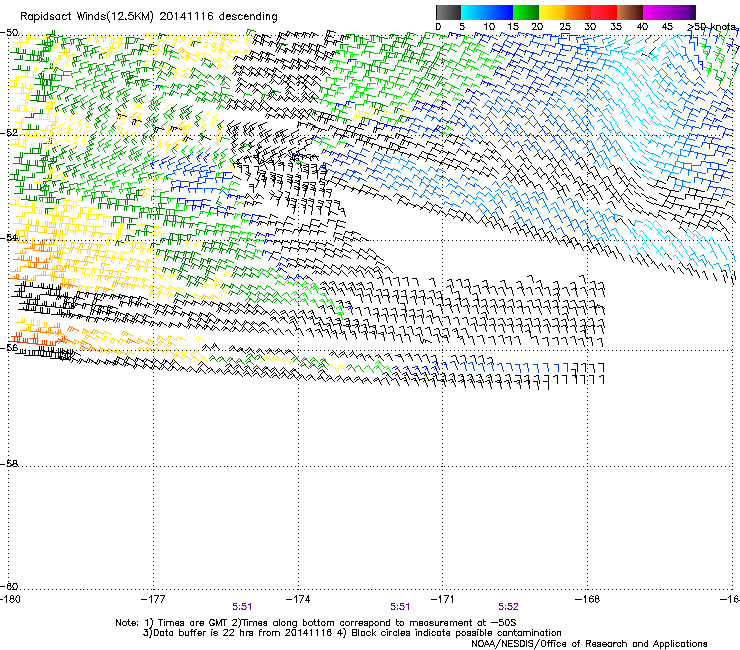The width and height of the screenshot is (740, 650).
Task: Click the '45' legend scale number
Action: coord(667,27)
